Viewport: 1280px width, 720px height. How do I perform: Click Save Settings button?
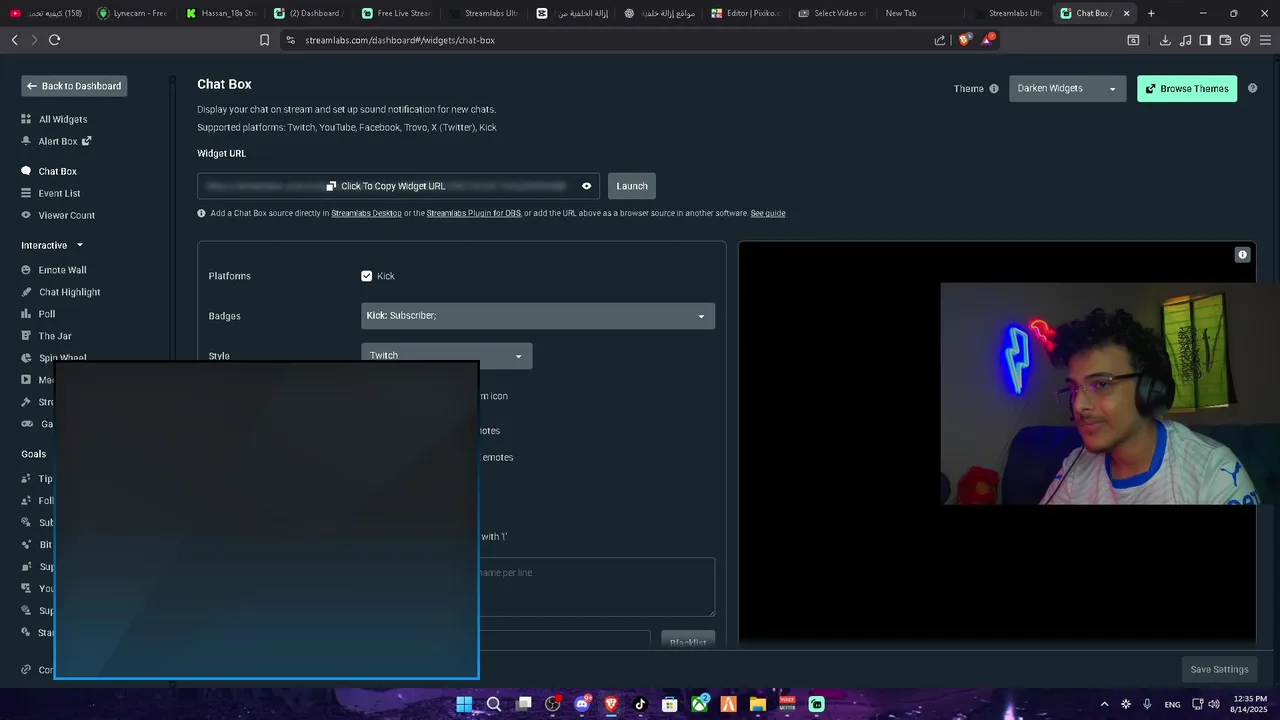[1219, 669]
